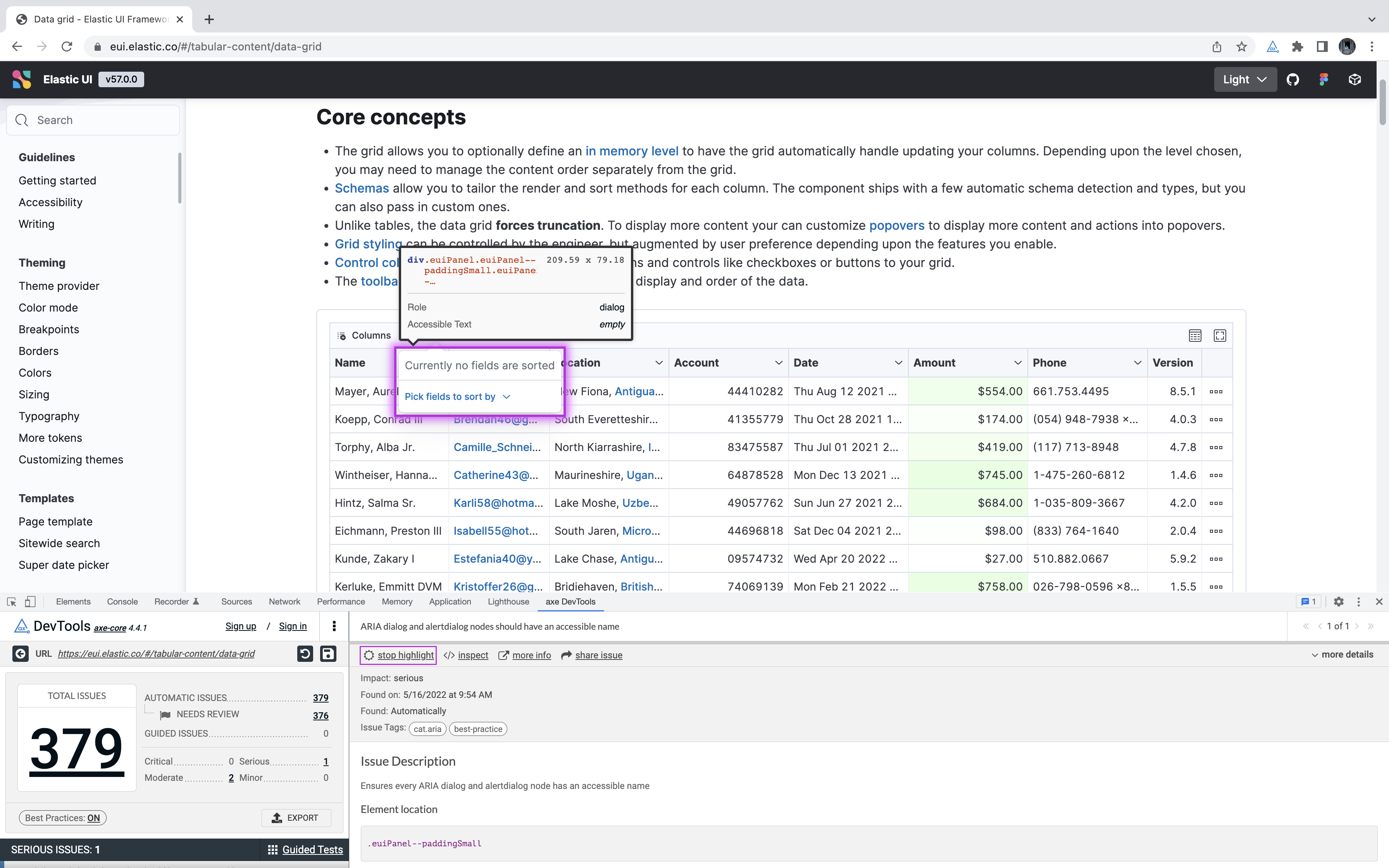1389x868 pixels.
Task: Activate the inspect-element cursor icon in DevTools
Action: pyautogui.click(x=12, y=602)
